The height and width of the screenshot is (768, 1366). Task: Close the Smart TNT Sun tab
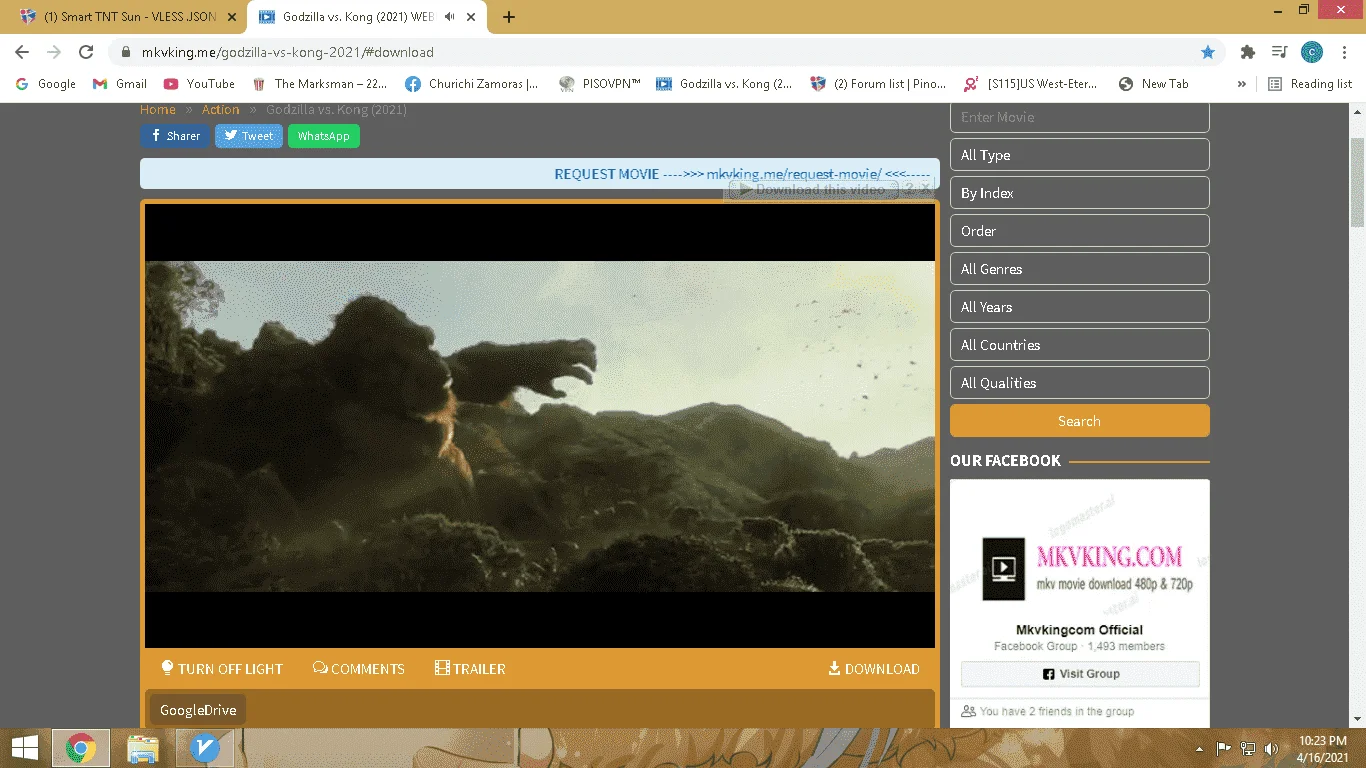[232, 17]
